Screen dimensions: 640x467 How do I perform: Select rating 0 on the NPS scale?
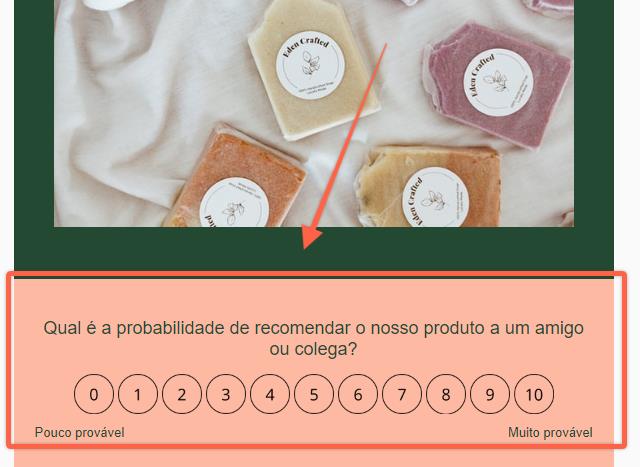click(x=94, y=394)
